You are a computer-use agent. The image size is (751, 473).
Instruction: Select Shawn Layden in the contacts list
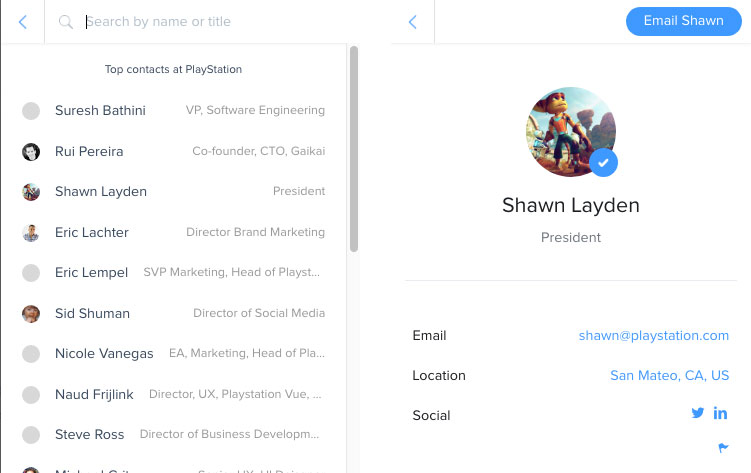(x=173, y=191)
